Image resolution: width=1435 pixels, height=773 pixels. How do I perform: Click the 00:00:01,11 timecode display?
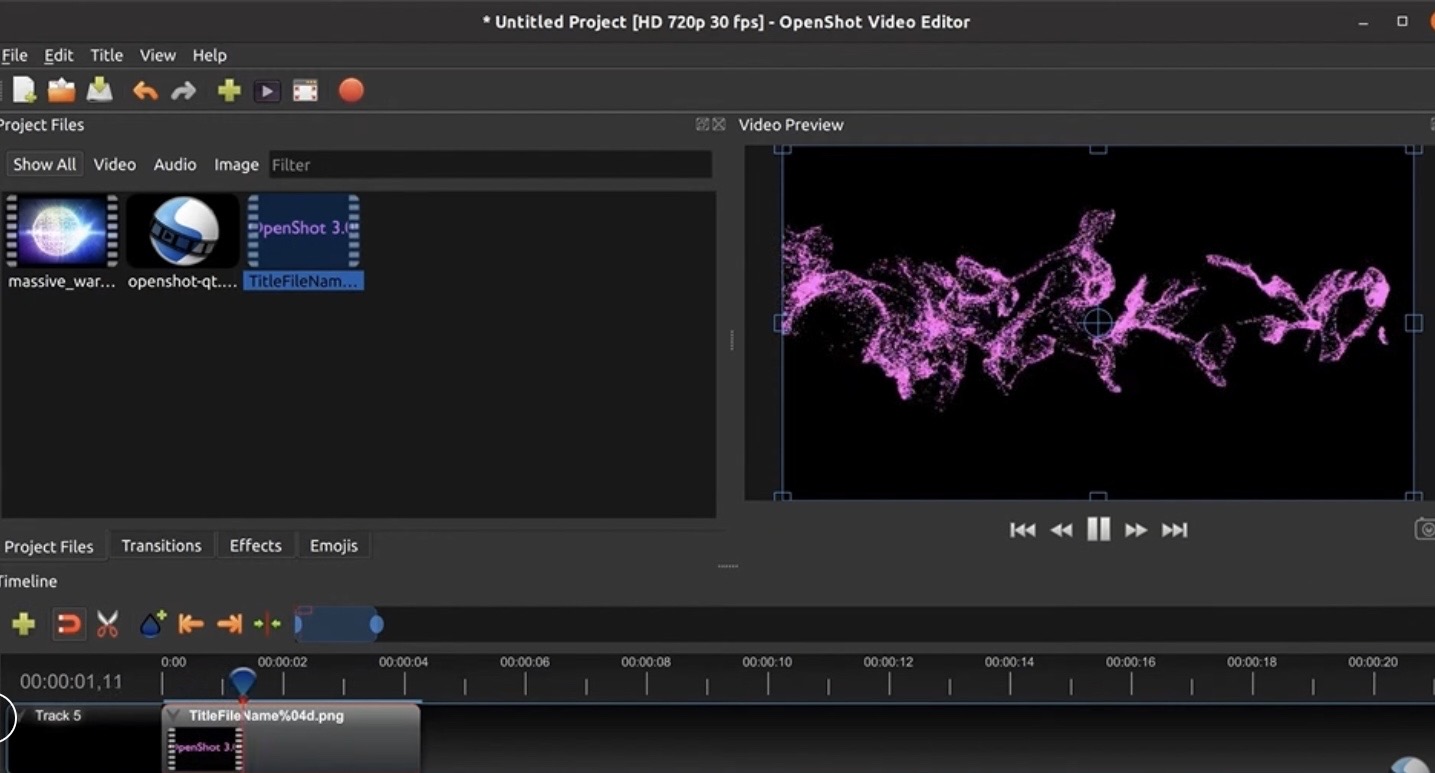[x=71, y=682]
